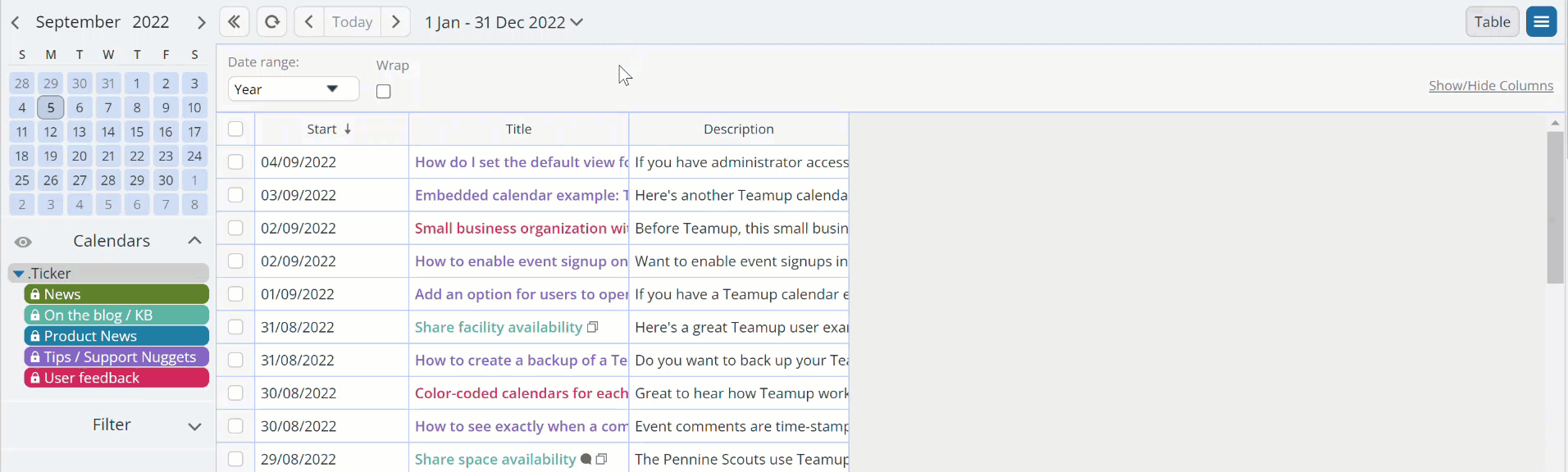Click comment icon beside Share space availability
Image resolution: width=1568 pixels, height=472 pixels.
(x=586, y=459)
